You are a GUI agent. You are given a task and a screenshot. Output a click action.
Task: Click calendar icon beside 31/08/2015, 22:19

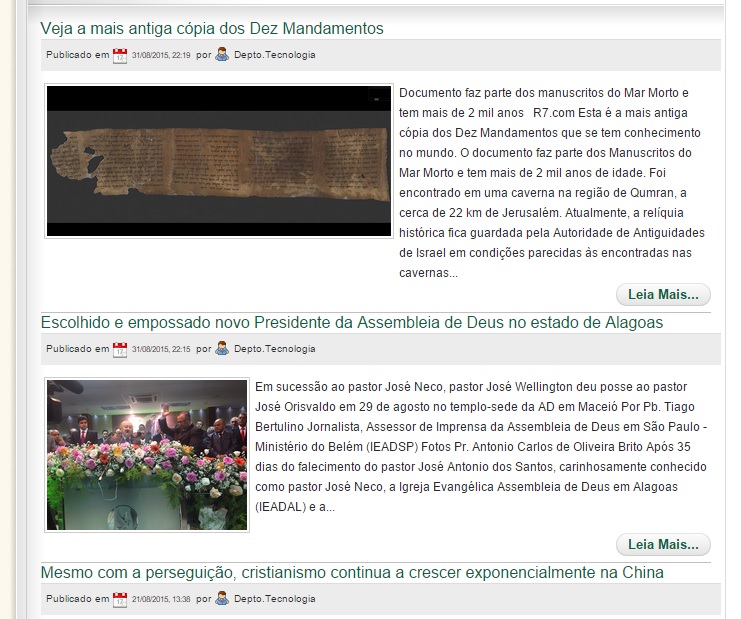(120, 56)
